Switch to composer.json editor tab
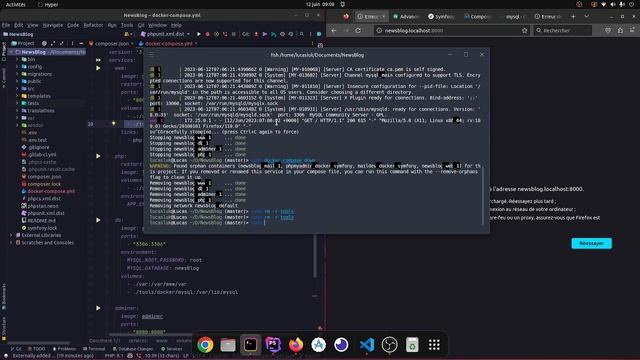This screenshot has width=640, height=360. point(111,44)
